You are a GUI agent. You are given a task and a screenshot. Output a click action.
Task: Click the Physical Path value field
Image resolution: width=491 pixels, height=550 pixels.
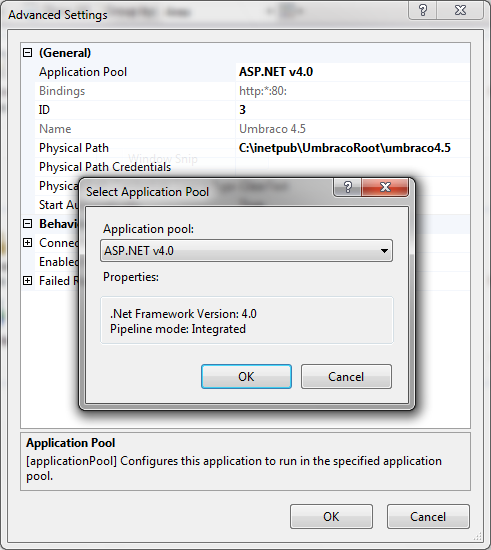352,148
